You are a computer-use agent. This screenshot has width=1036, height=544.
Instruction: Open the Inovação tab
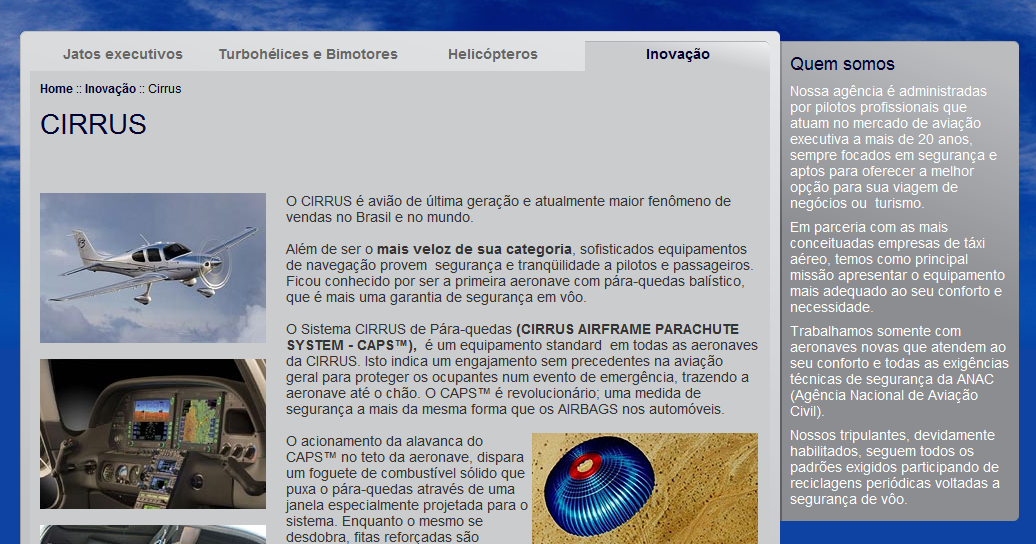(677, 54)
